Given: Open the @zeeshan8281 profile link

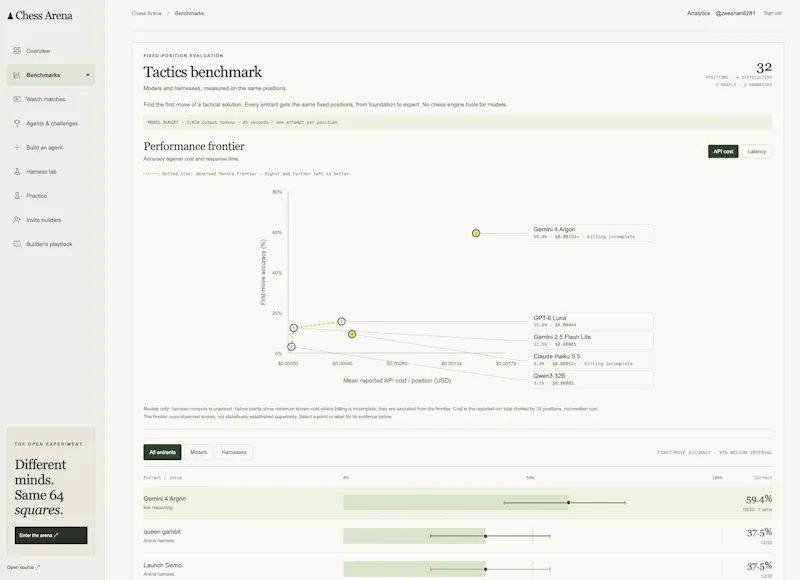Looking at the screenshot, I should tap(735, 13).
